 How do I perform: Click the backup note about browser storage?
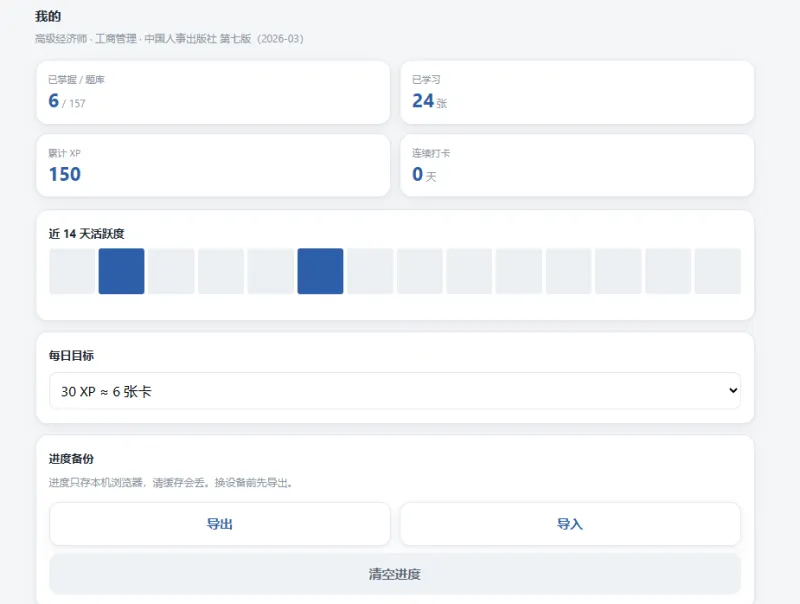170,483
